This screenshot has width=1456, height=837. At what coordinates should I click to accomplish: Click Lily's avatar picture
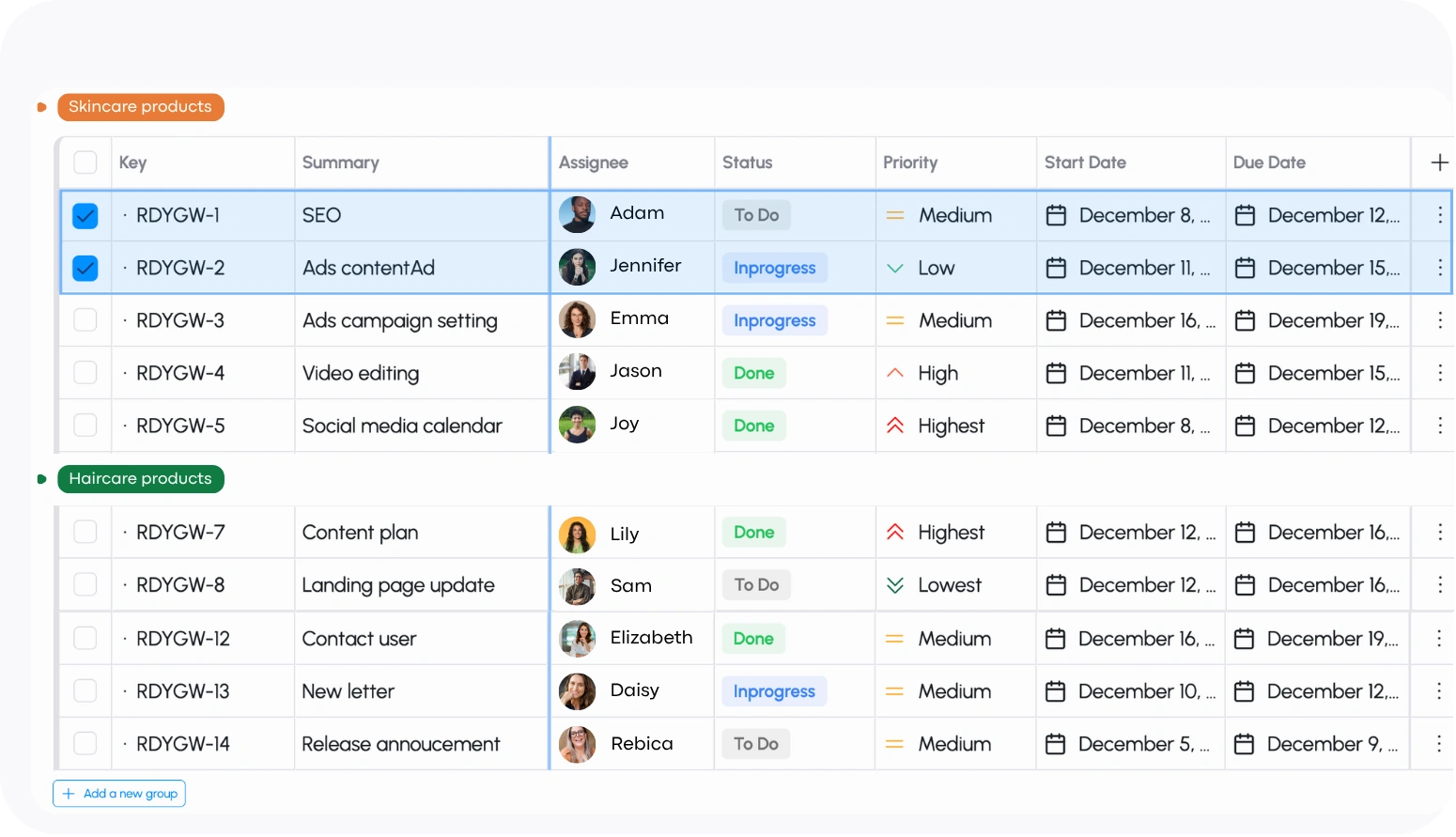(577, 535)
